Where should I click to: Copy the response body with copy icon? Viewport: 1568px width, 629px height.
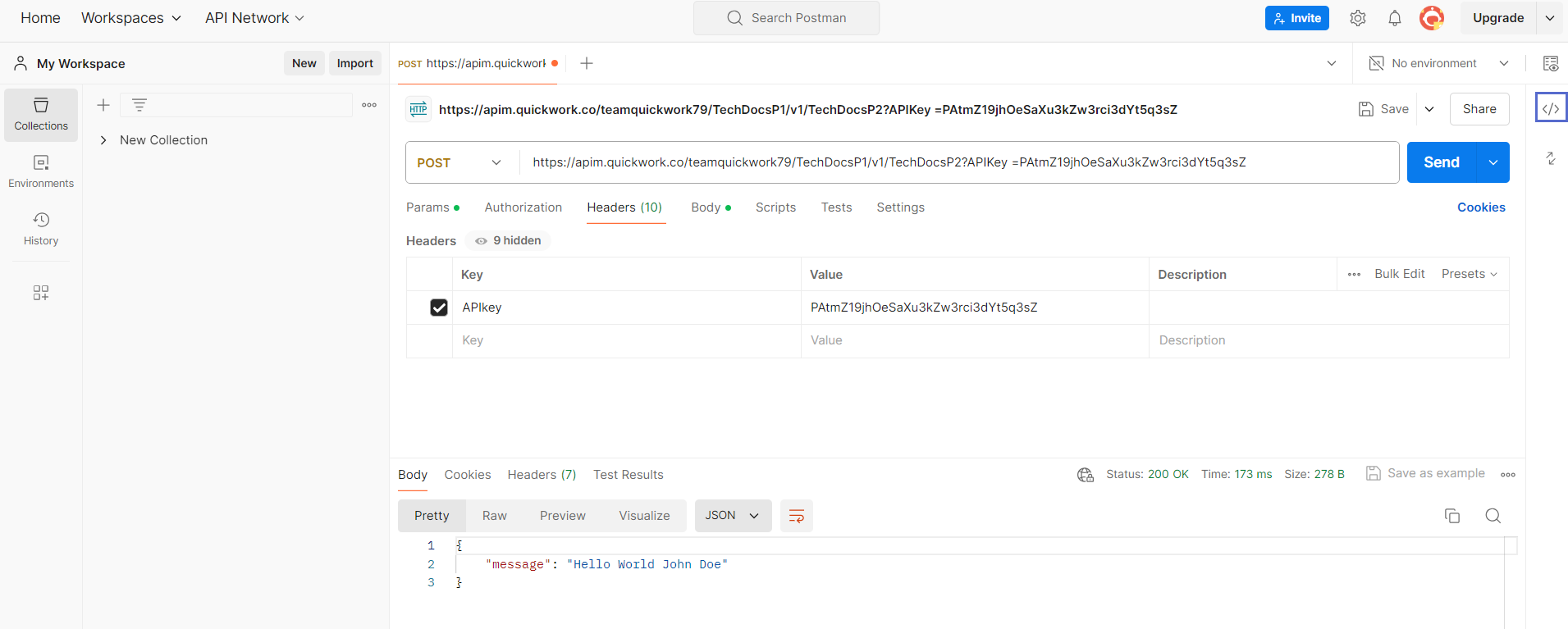[x=1452, y=516]
